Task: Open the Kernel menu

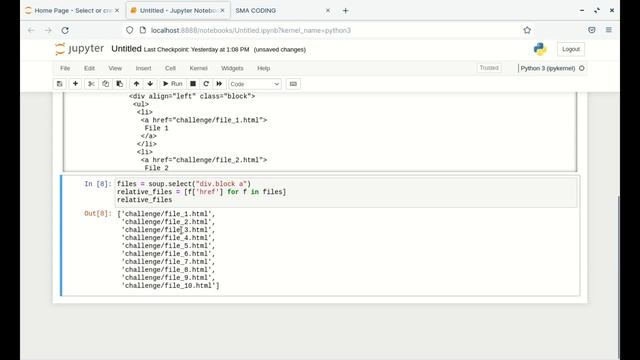Action: [x=198, y=68]
